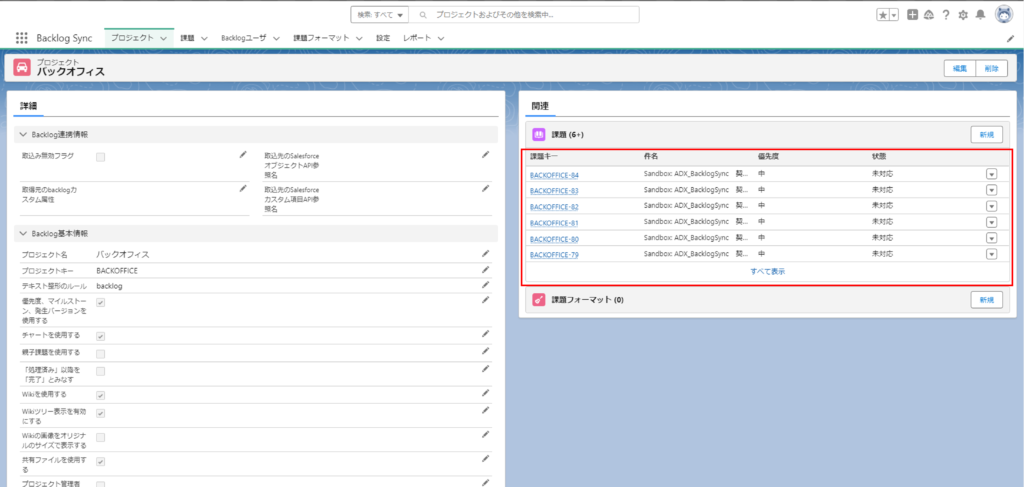Click the 削除 button
This screenshot has width=1024, height=487.
tap(991, 68)
